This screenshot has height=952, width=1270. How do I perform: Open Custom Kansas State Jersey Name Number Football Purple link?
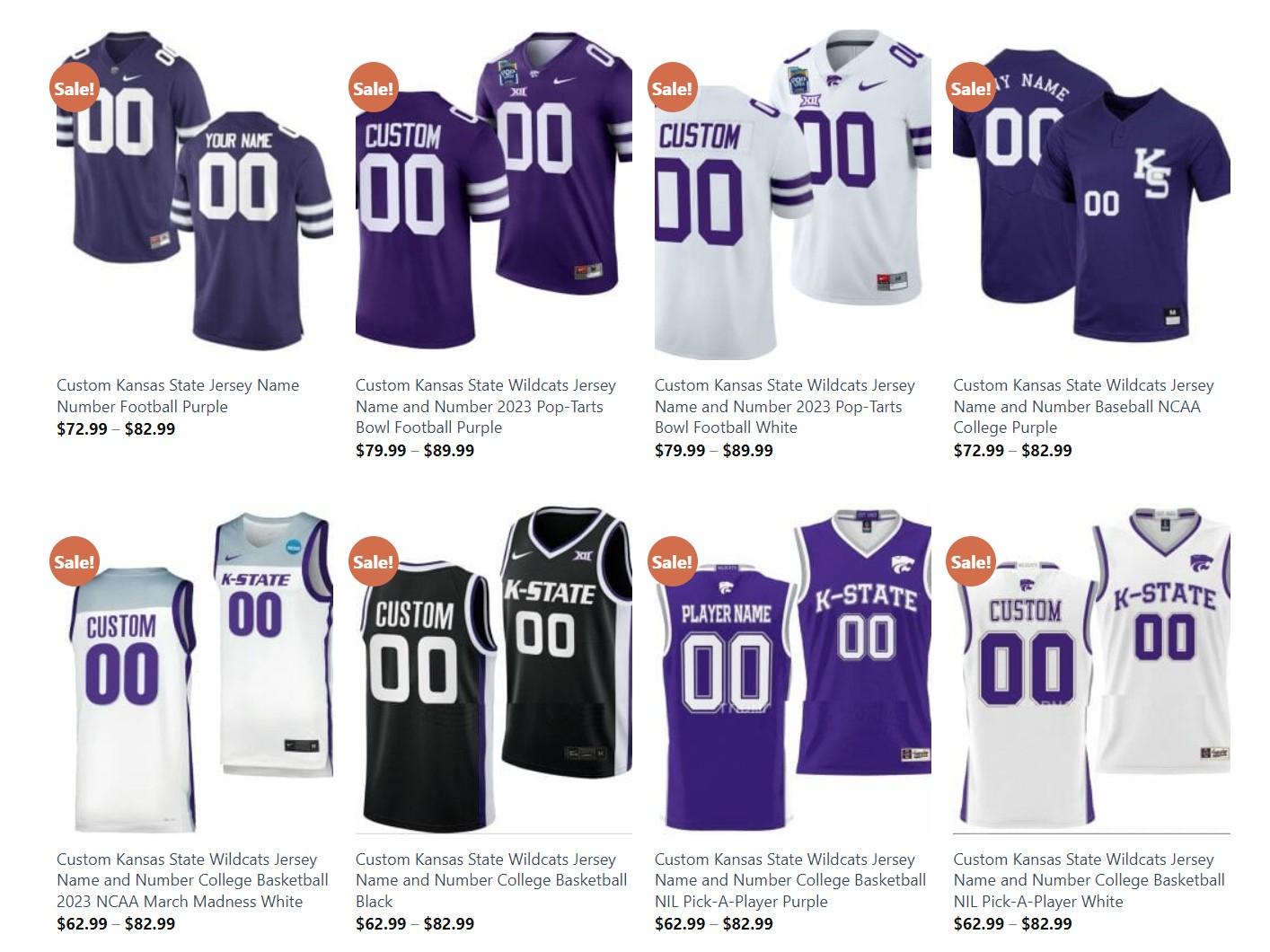(178, 396)
